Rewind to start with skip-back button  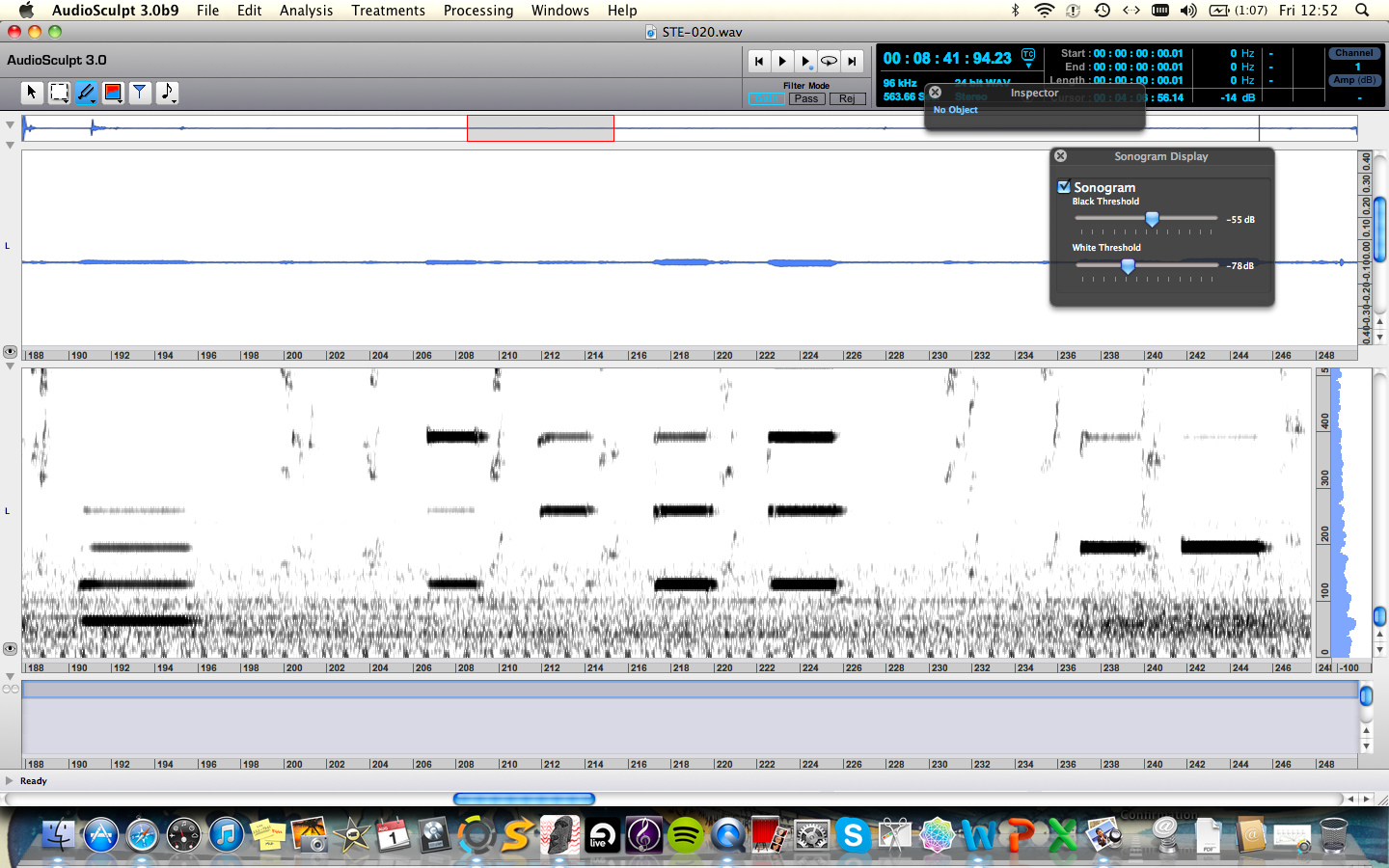tap(759, 61)
